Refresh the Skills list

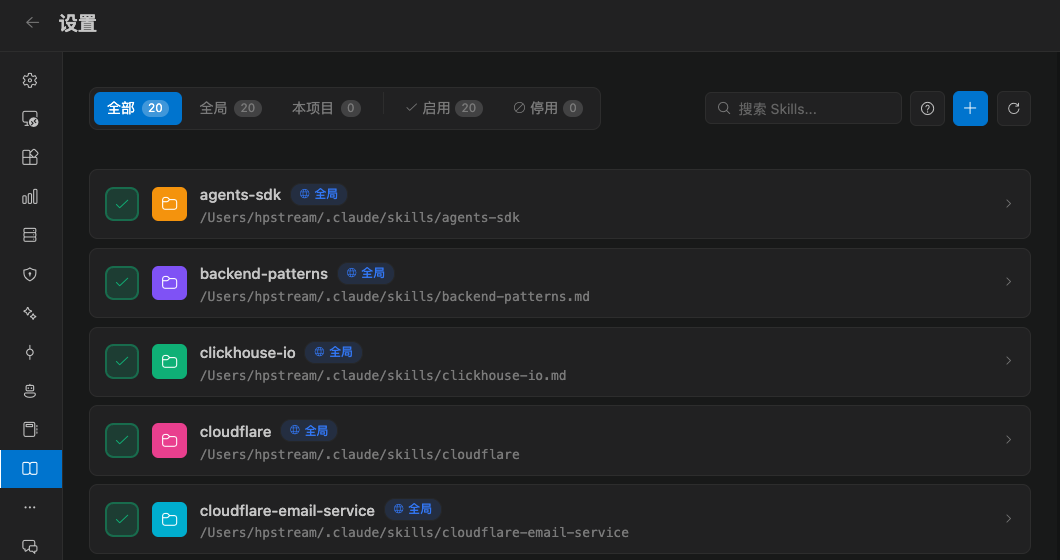click(1014, 108)
